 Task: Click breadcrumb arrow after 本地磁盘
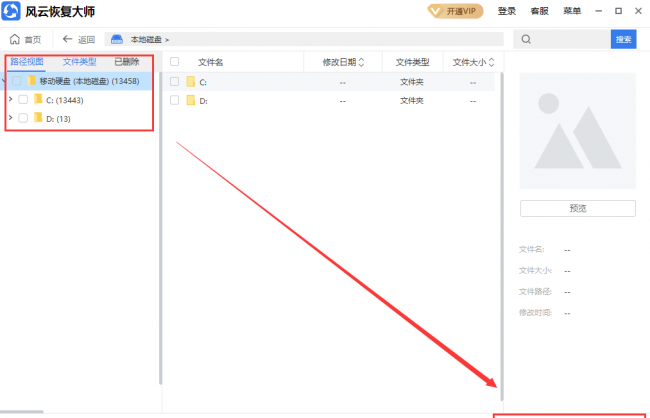[x=167, y=40]
